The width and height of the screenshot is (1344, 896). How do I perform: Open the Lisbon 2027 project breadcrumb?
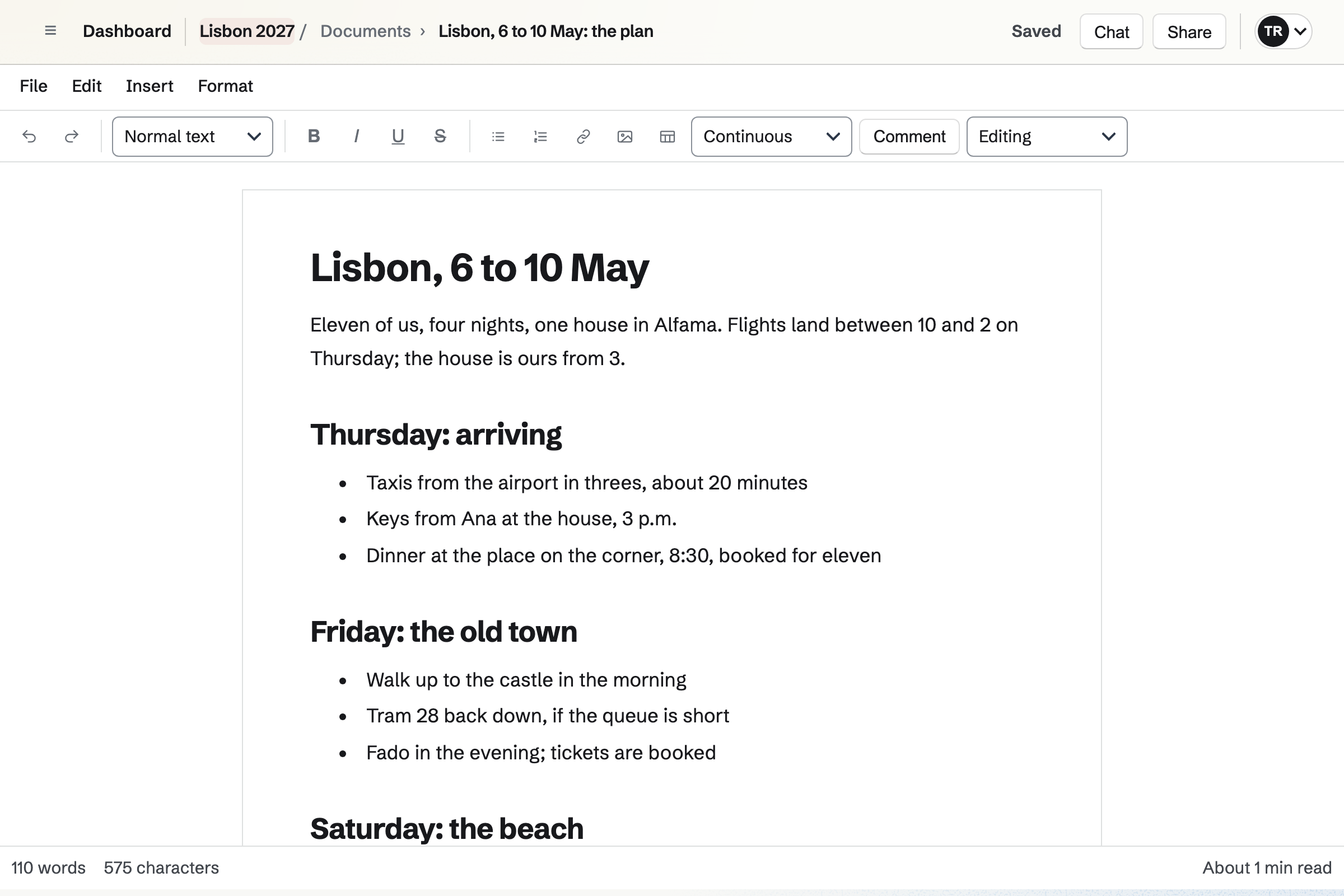tap(247, 31)
